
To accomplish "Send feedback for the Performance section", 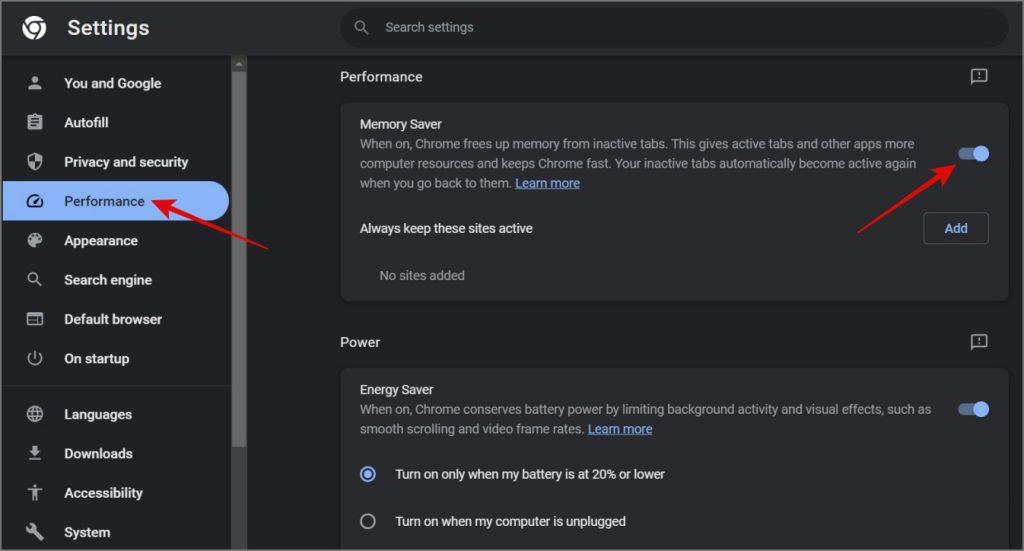I will tap(978, 76).
